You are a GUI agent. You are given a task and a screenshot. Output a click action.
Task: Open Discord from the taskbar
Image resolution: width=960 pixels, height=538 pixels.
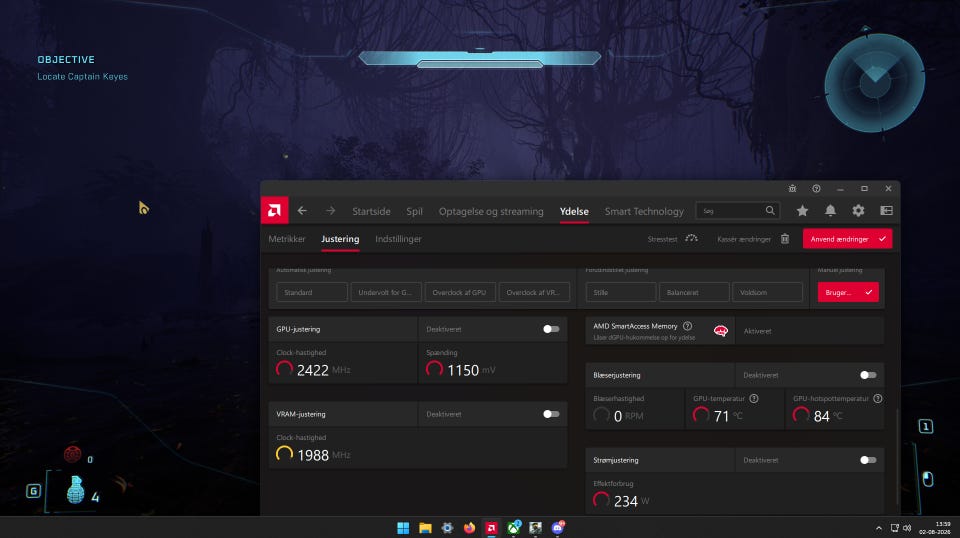(x=558, y=528)
